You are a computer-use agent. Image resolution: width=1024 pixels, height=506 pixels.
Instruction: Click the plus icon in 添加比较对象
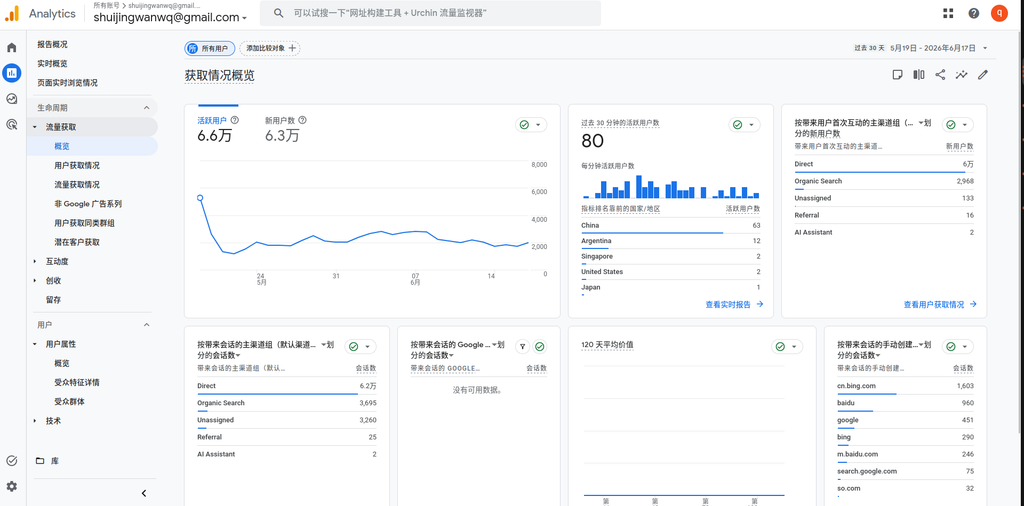[292, 48]
